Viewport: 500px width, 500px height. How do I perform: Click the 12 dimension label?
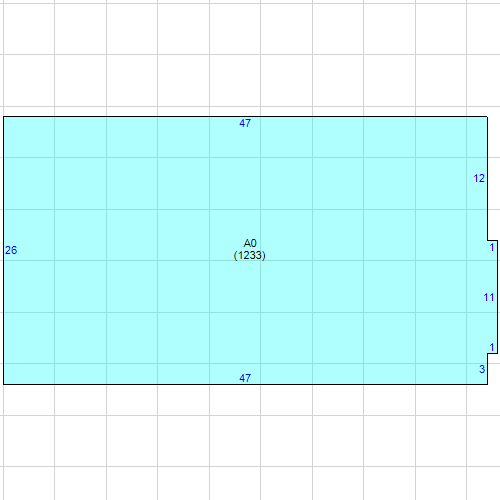click(x=479, y=178)
